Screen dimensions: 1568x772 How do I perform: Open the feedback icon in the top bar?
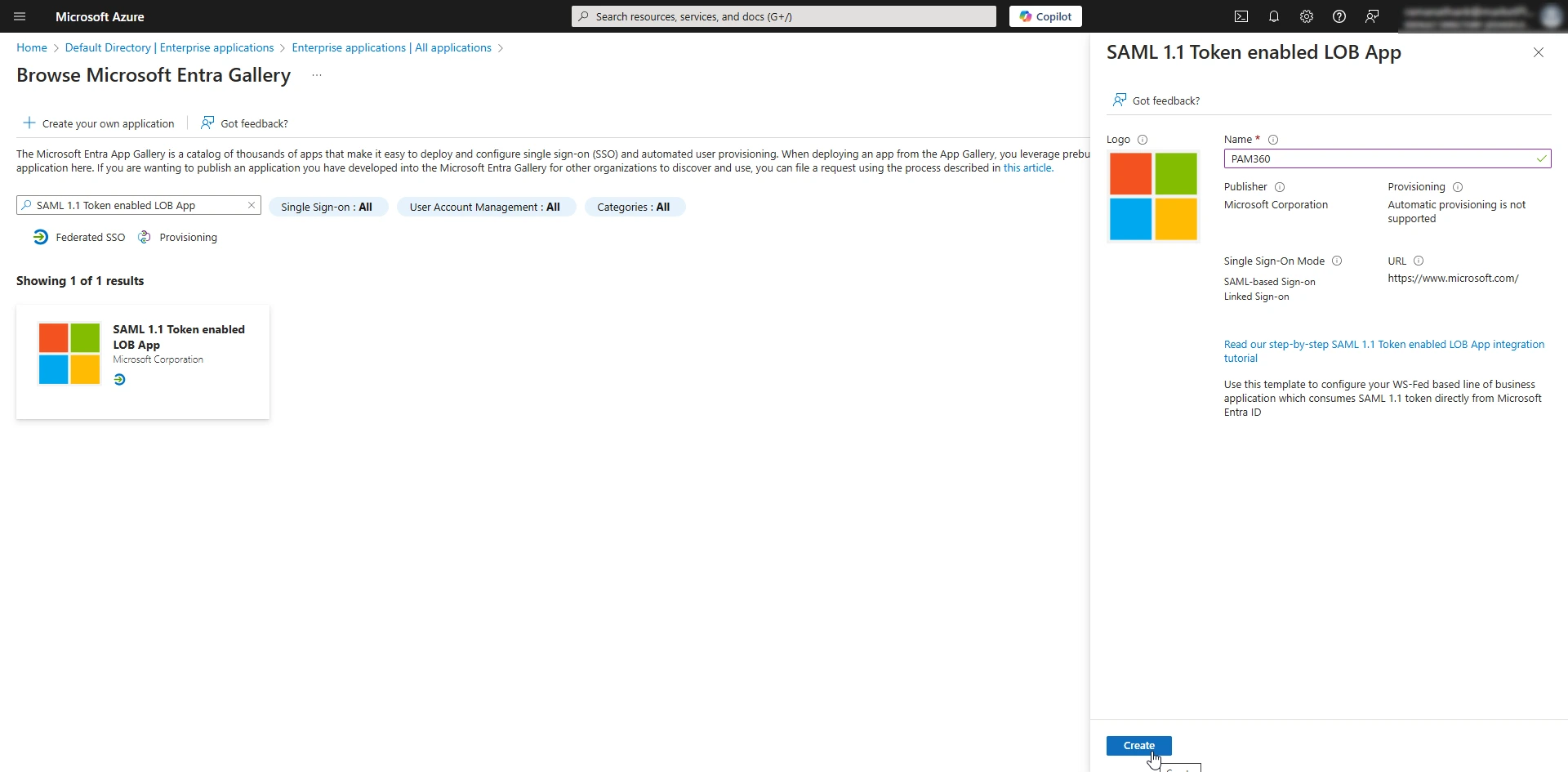1372,16
